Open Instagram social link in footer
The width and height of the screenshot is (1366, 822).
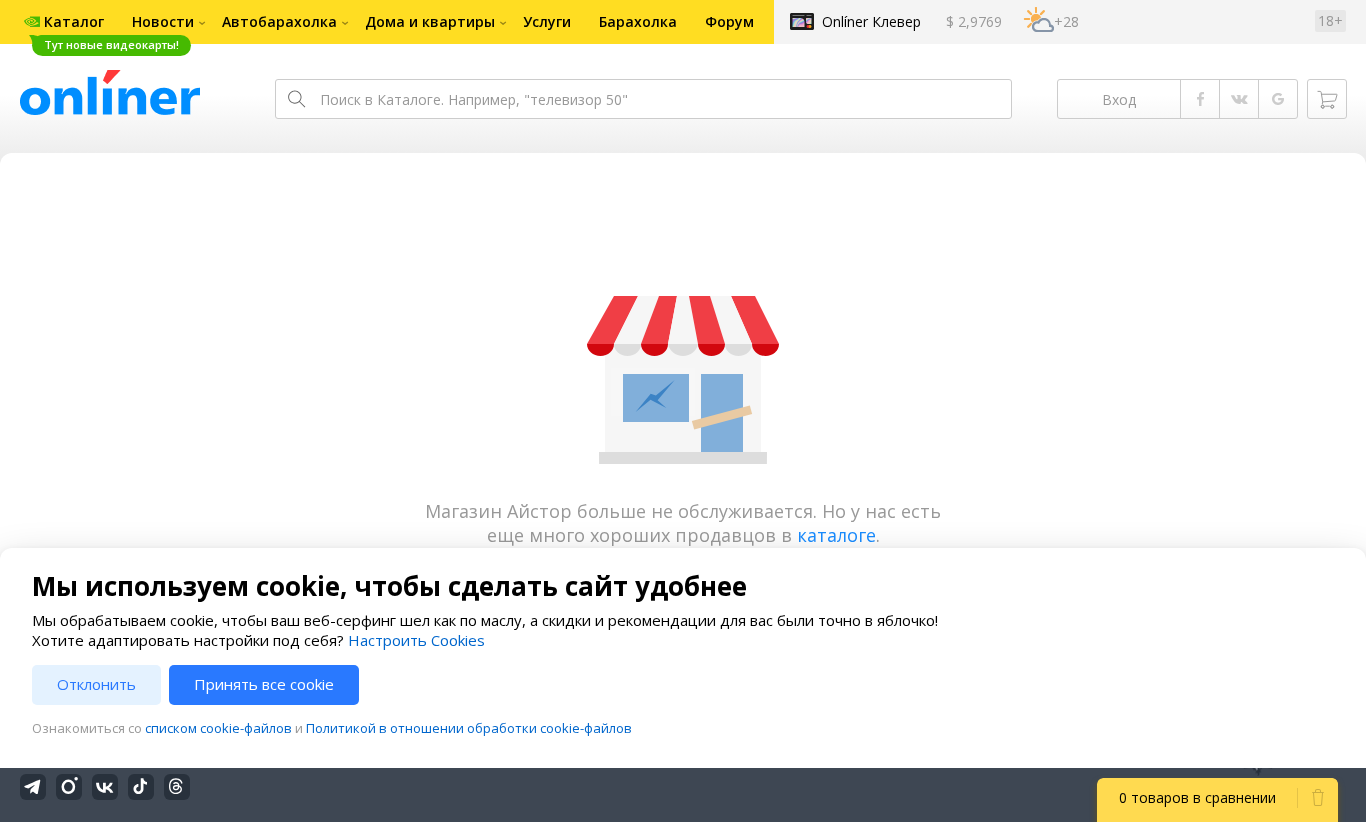(x=69, y=787)
